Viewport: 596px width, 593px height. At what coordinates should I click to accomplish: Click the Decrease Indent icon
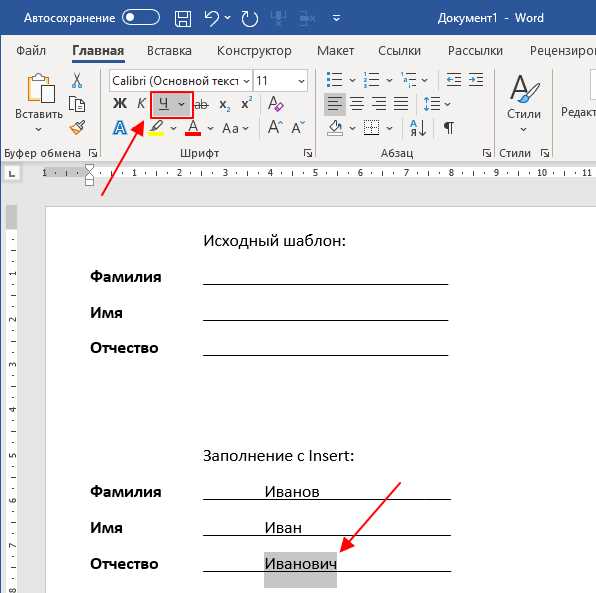point(453,80)
